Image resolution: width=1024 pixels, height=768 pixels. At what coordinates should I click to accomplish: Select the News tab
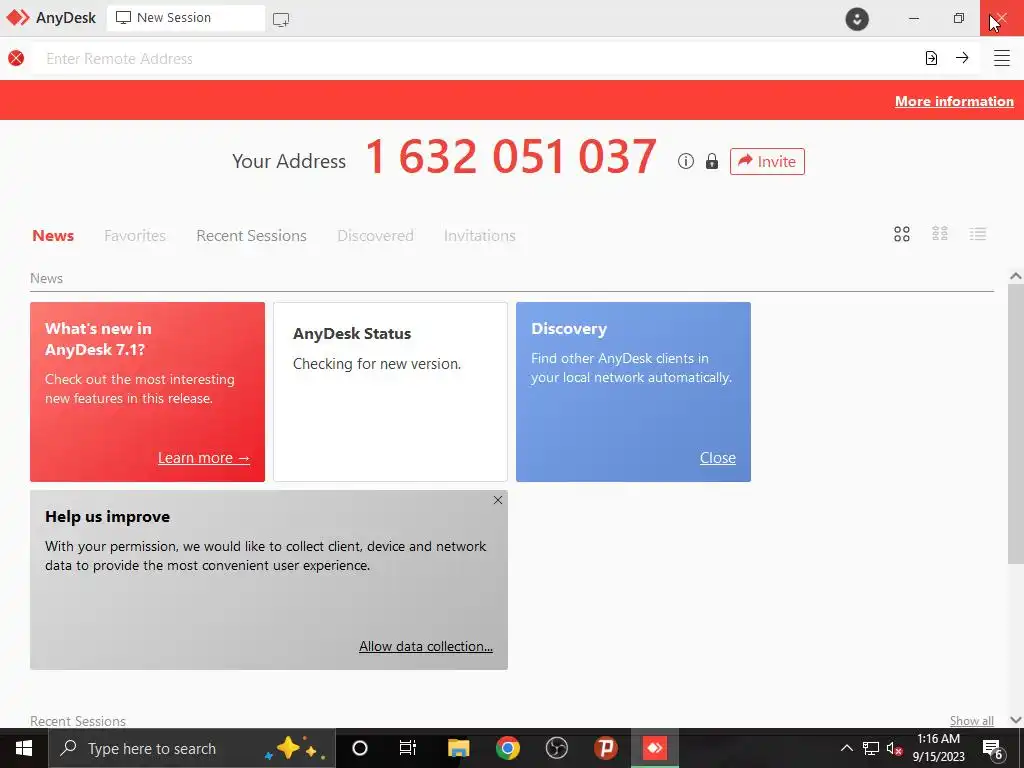pyautogui.click(x=53, y=235)
